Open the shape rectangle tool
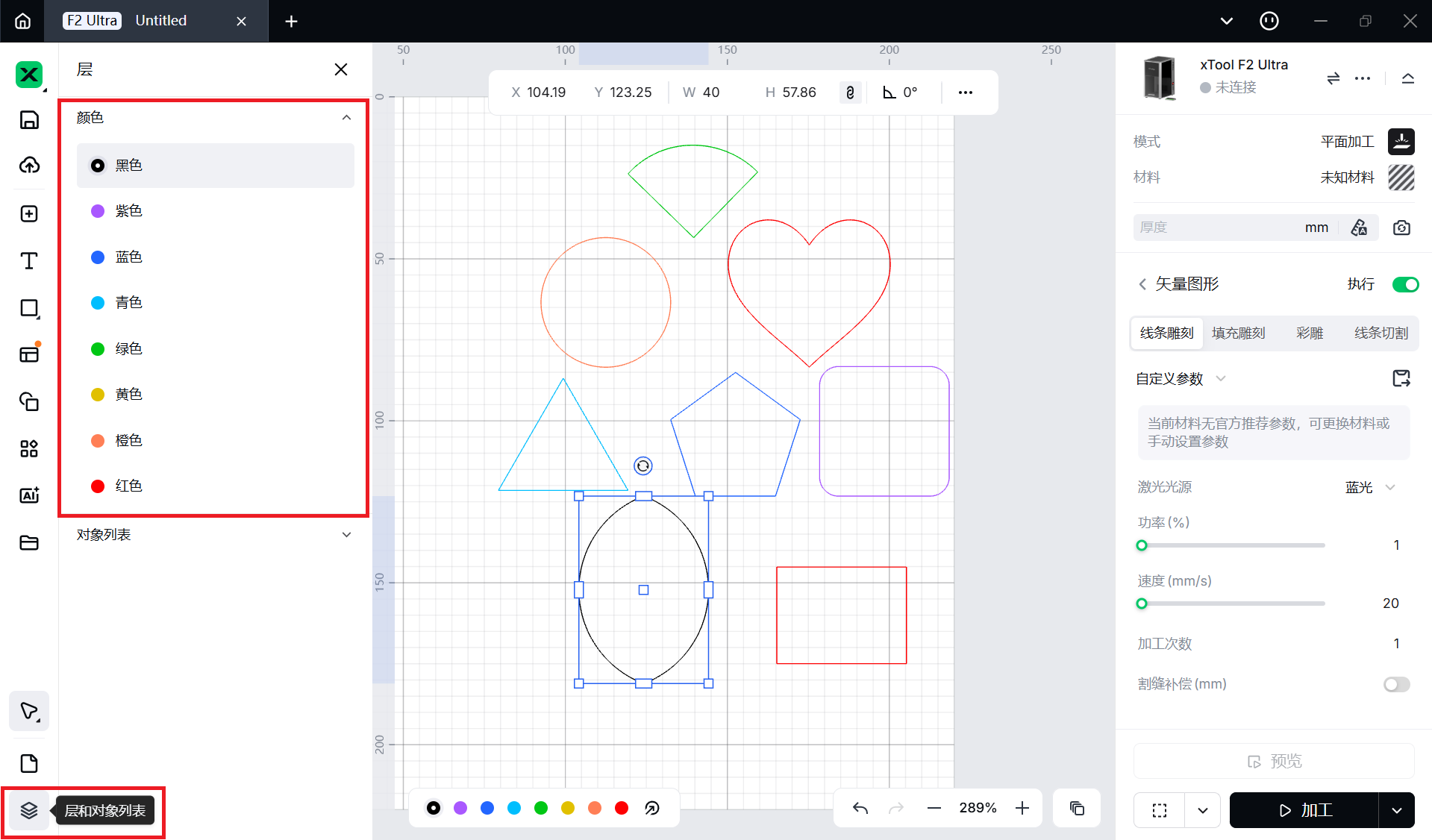The image size is (1432, 840). tap(29, 308)
